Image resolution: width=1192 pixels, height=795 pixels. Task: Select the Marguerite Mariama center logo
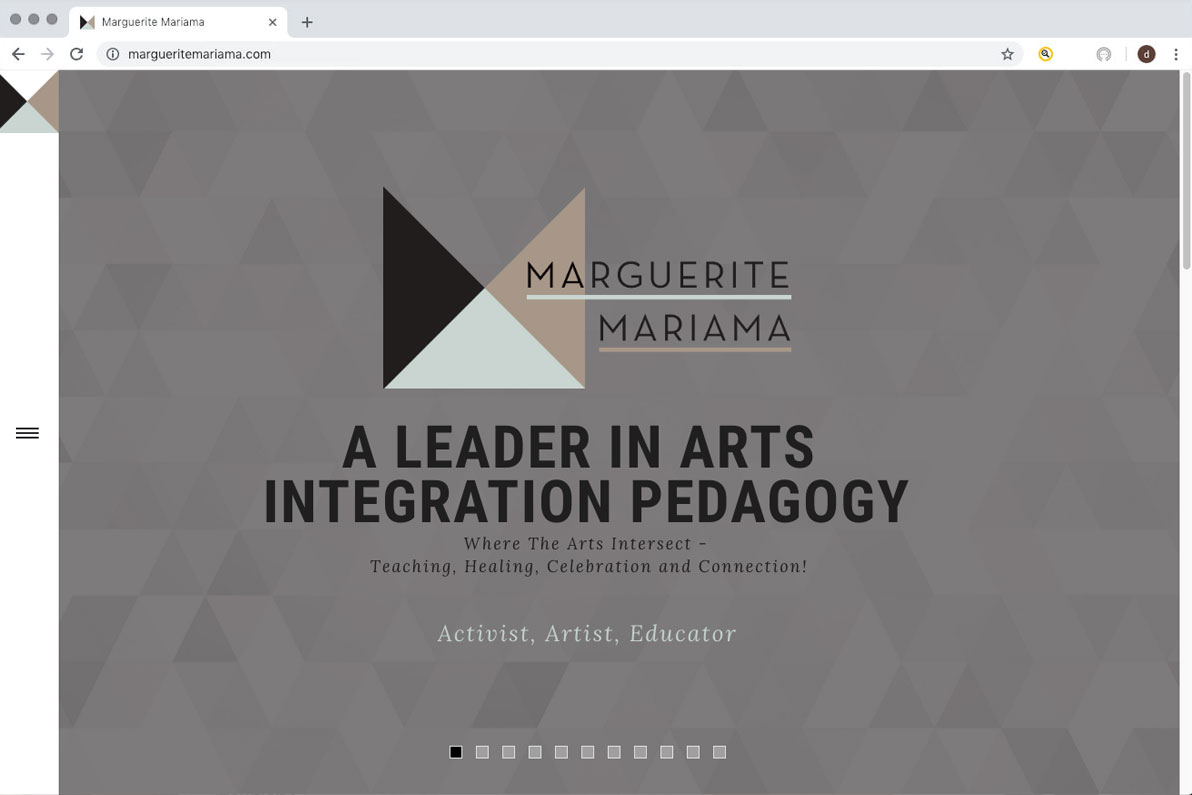585,288
